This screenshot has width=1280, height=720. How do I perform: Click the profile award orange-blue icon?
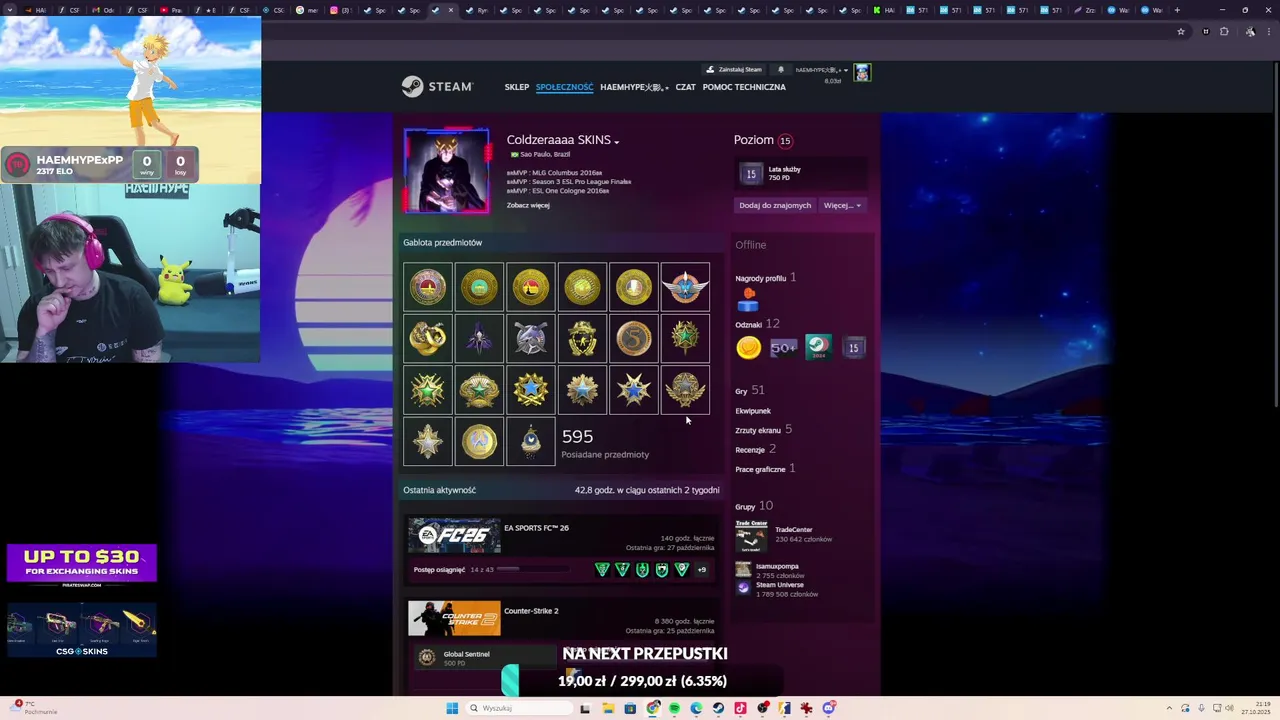tap(748, 300)
